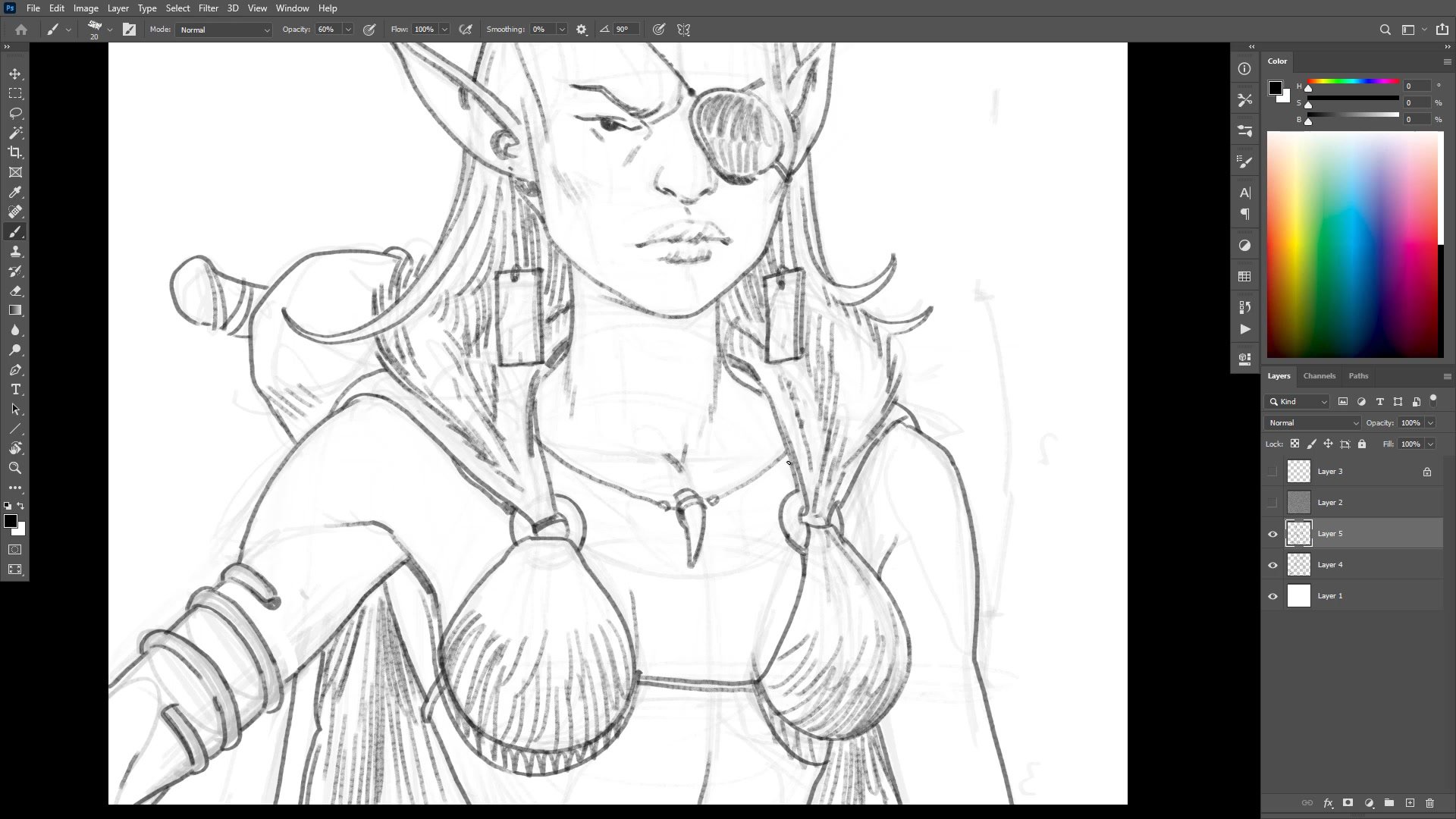Select the Lasso tool
Image resolution: width=1456 pixels, height=819 pixels.
15,113
